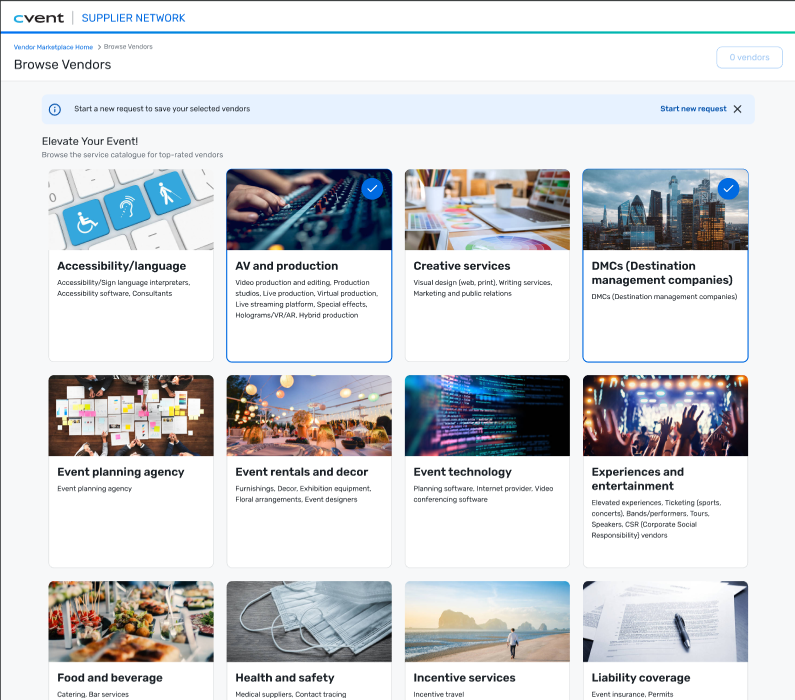Click the Event planning agency title
This screenshot has height=700, width=795.
(x=121, y=472)
